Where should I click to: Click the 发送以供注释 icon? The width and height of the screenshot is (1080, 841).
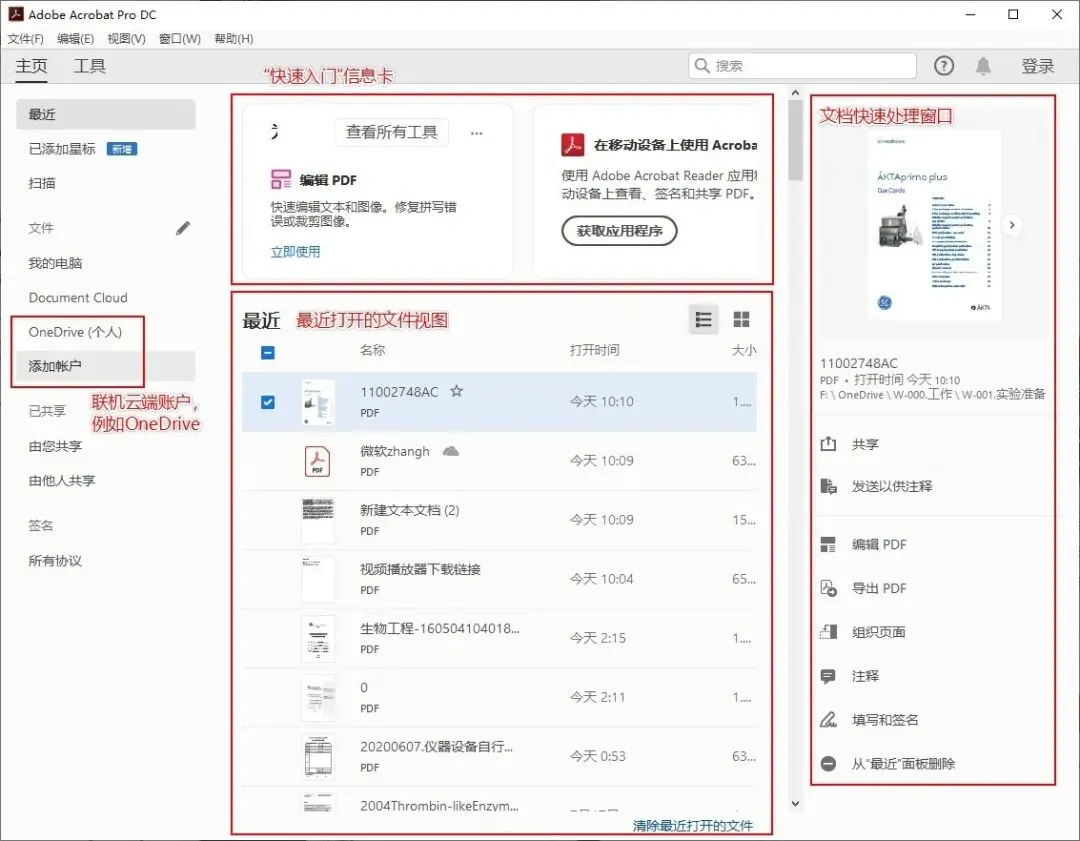coord(828,486)
